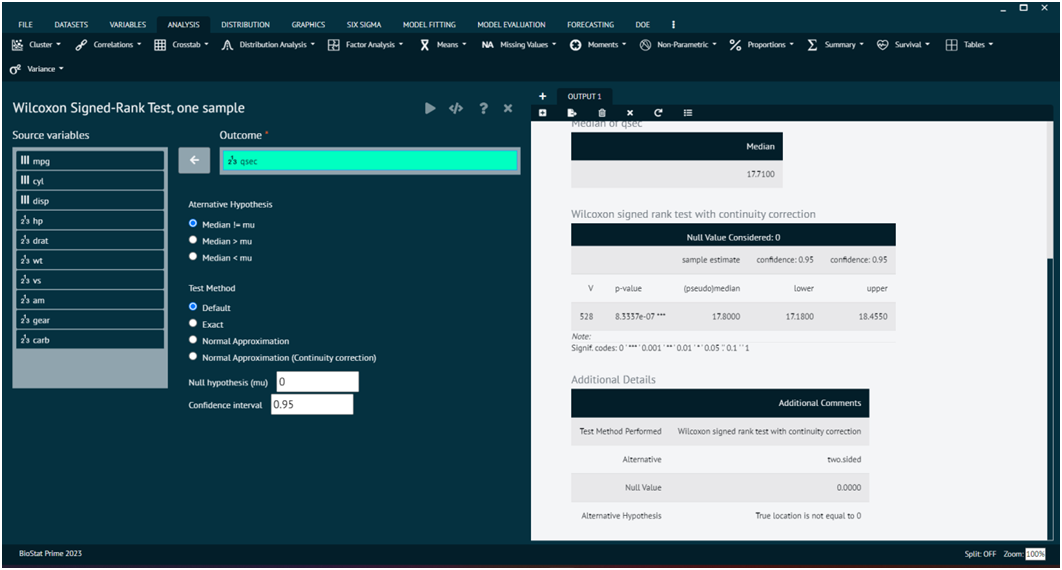Click Split: OFF in the status bar
The image size is (1062, 570).
tap(980, 554)
